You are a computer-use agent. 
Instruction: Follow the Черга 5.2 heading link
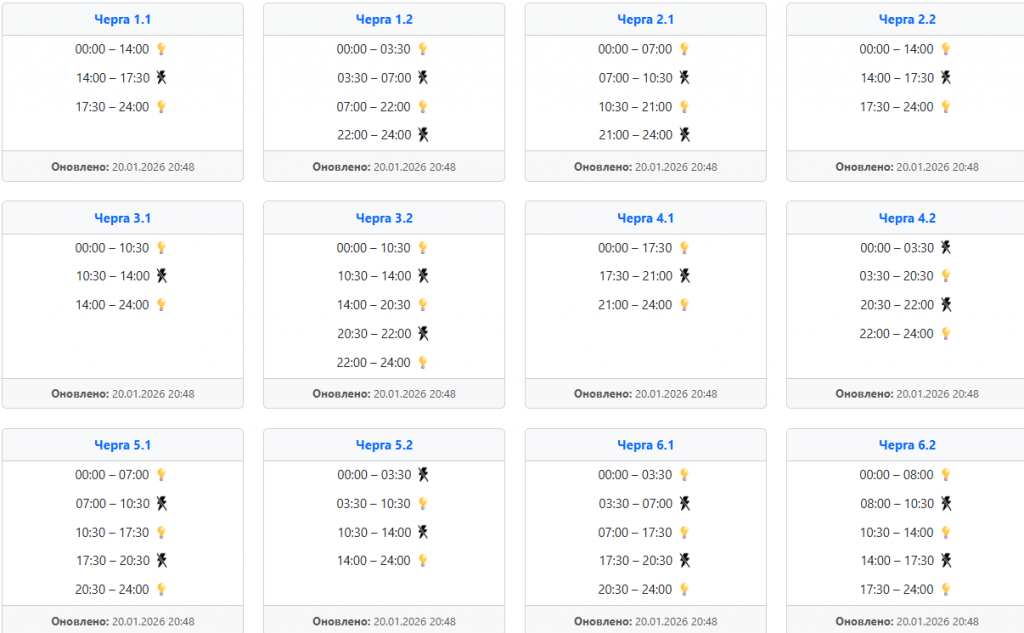pyautogui.click(x=384, y=445)
